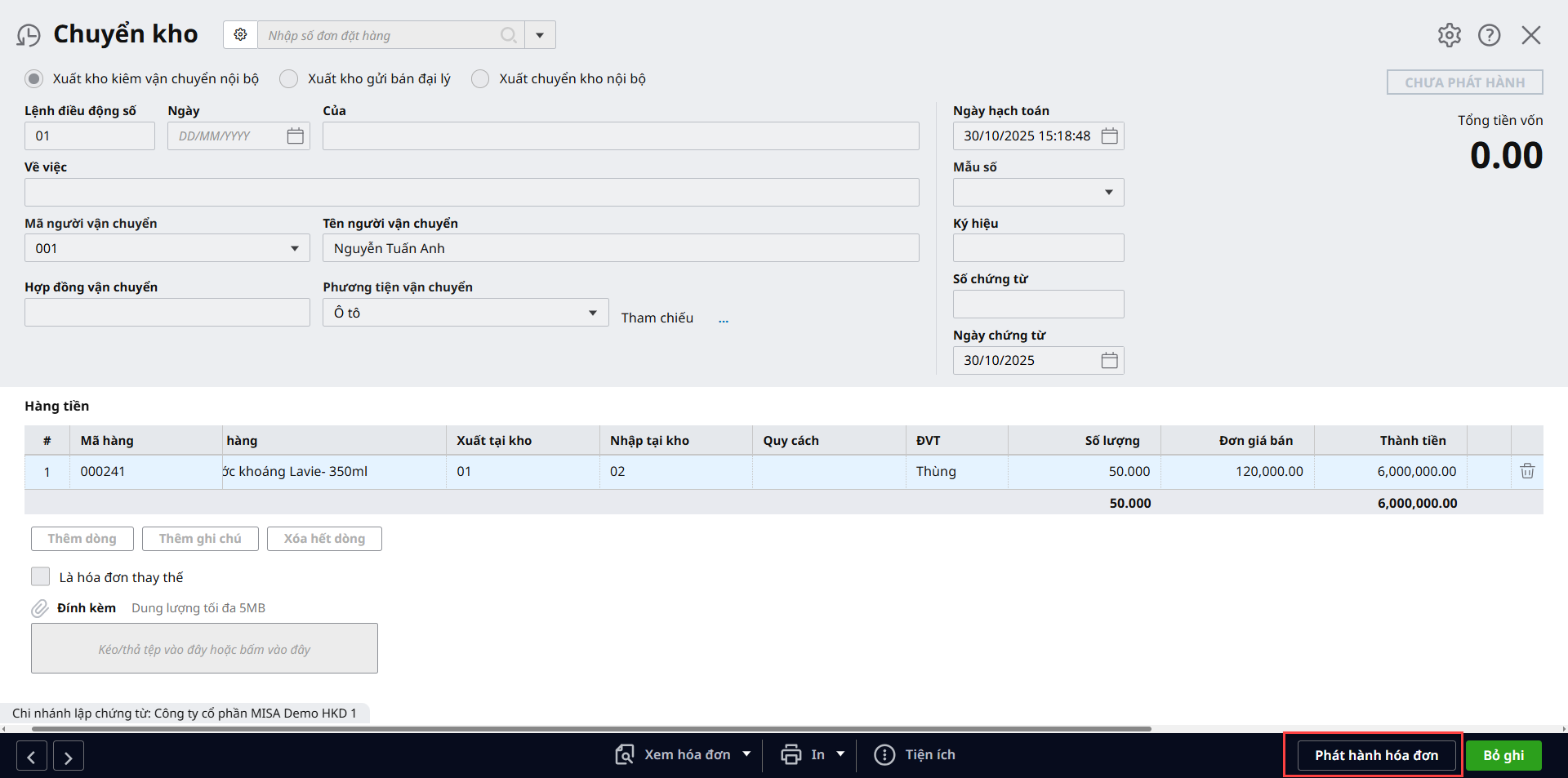Image resolution: width=1568 pixels, height=778 pixels.
Task: Expand the Mẫu số dropdown
Action: click(x=1108, y=193)
